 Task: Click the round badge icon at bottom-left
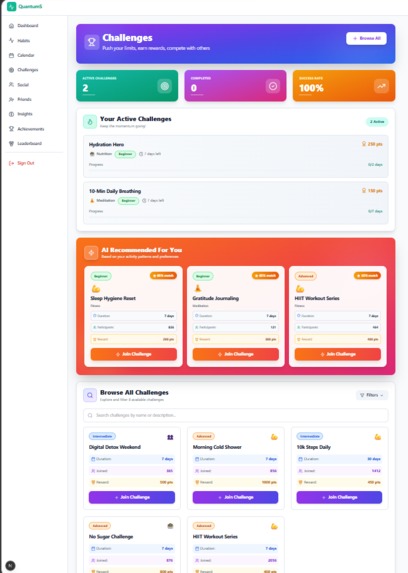pos(11,566)
